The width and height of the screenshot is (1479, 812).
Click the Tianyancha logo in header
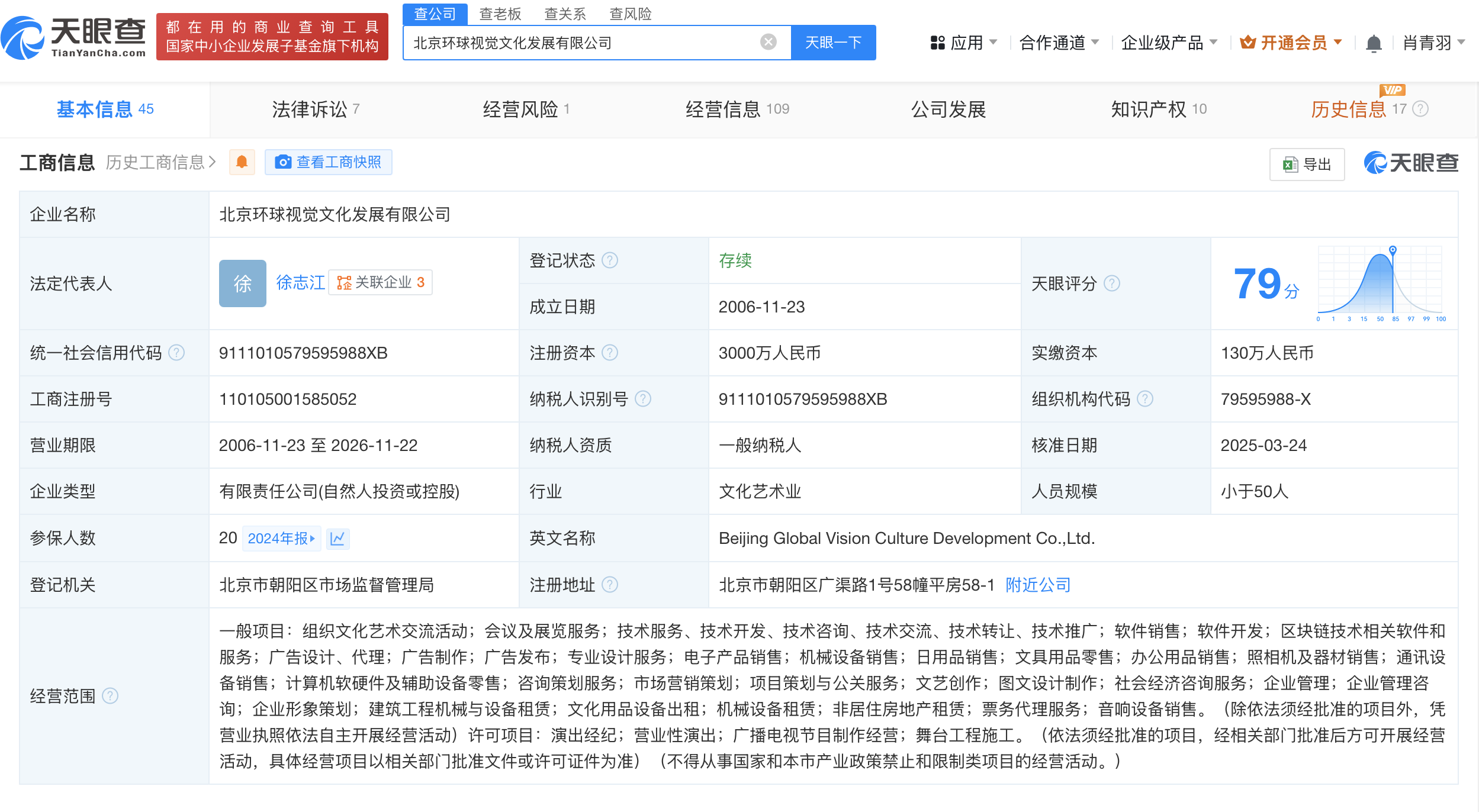[74, 37]
